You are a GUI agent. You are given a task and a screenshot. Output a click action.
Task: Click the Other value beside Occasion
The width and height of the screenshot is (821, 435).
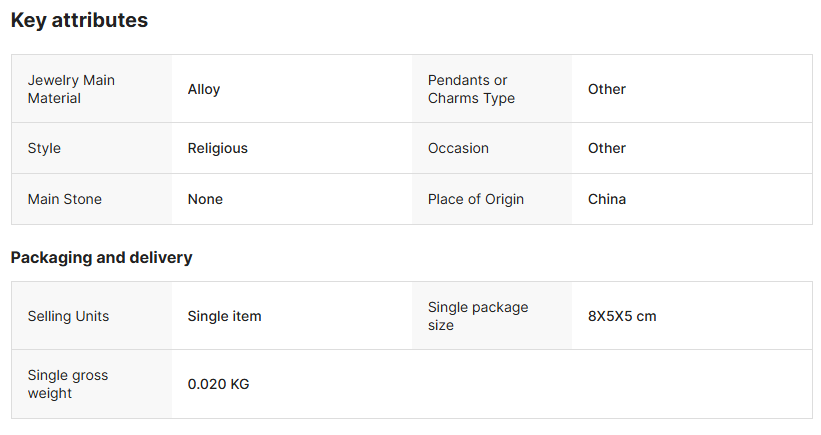click(606, 148)
